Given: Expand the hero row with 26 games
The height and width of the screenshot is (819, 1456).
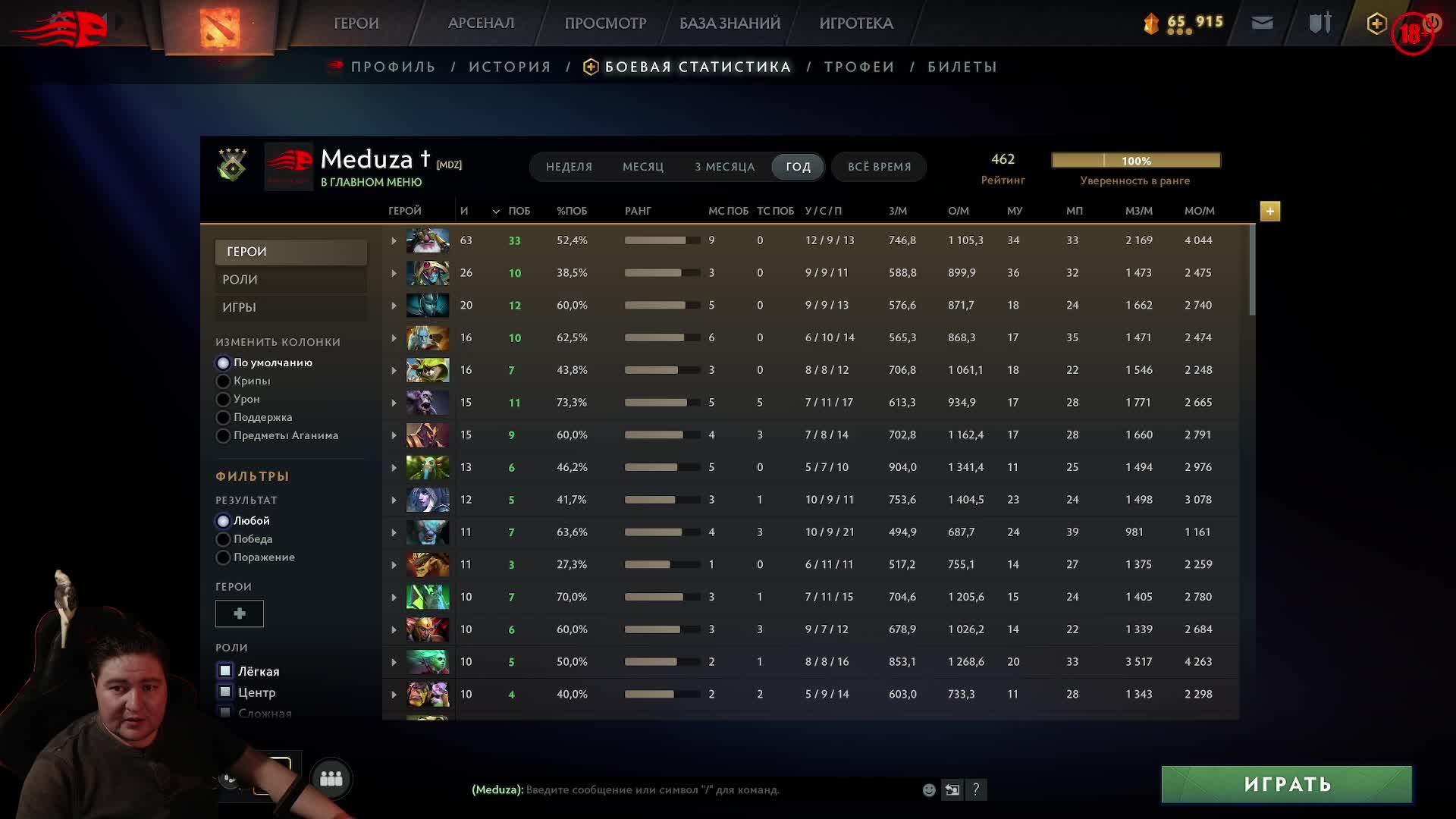Looking at the screenshot, I should click(x=394, y=273).
